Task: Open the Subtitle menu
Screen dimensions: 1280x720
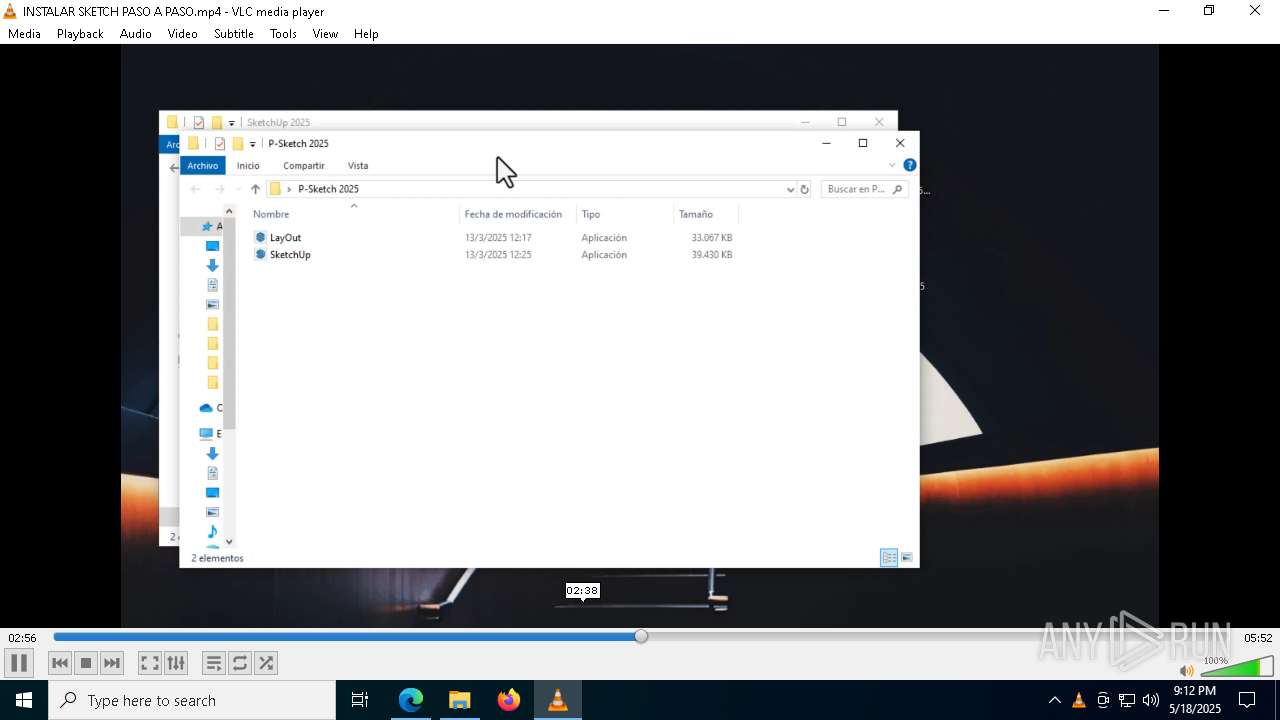Action: tap(234, 33)
